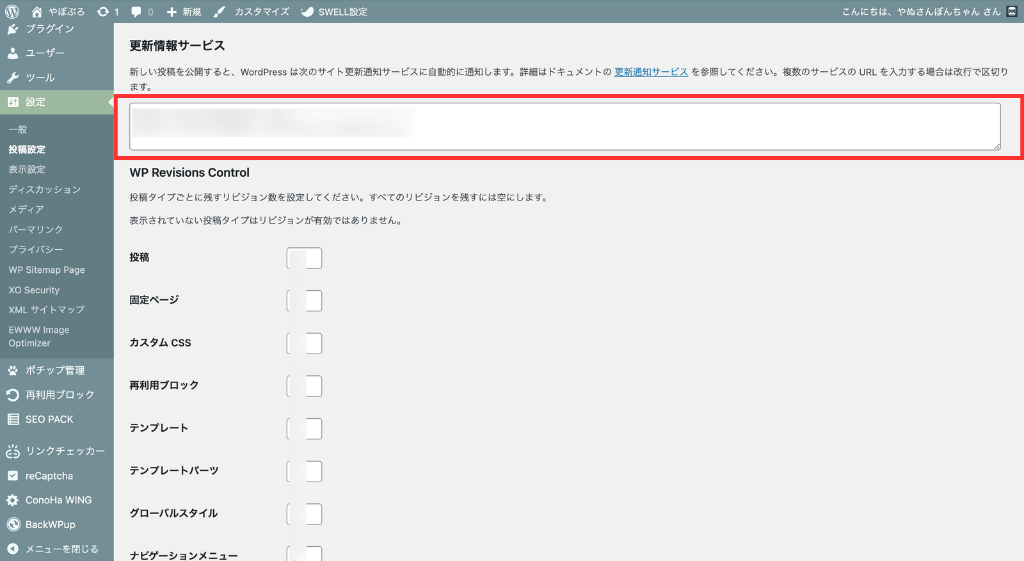Open WP Sitemap Page settings
The width and height of the screenshot is (1024, 561).
[46, 270]
